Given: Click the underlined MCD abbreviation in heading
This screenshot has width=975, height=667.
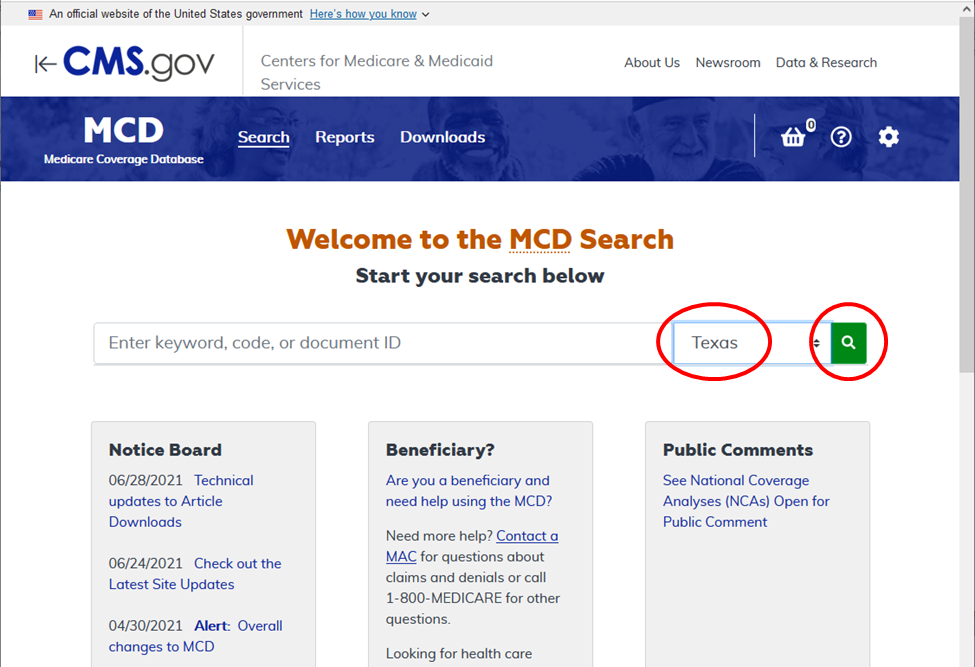Looking at the screenshot, I should coord(540,239).
